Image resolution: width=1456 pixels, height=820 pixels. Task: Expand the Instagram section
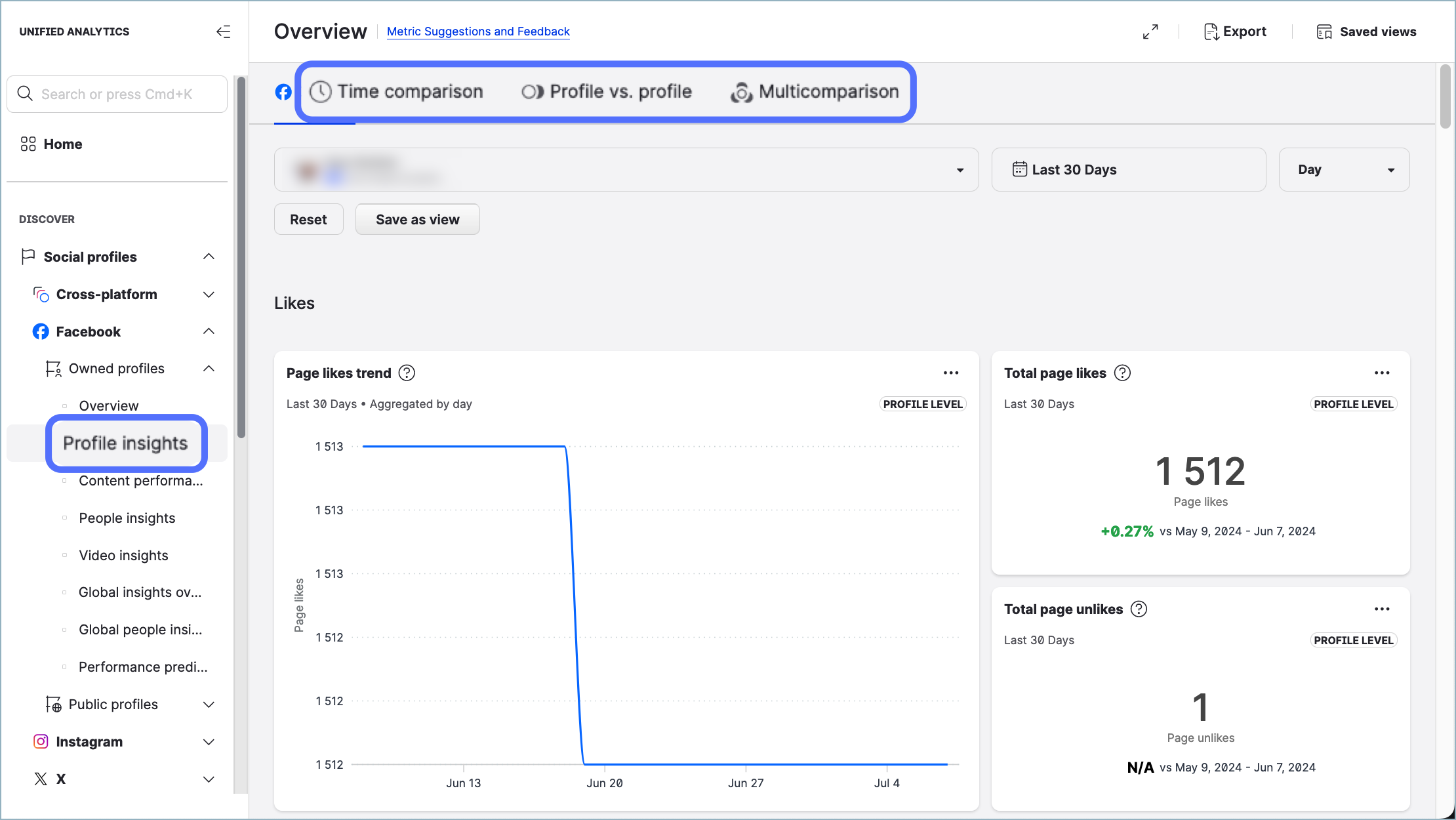(x=209, y=742)
